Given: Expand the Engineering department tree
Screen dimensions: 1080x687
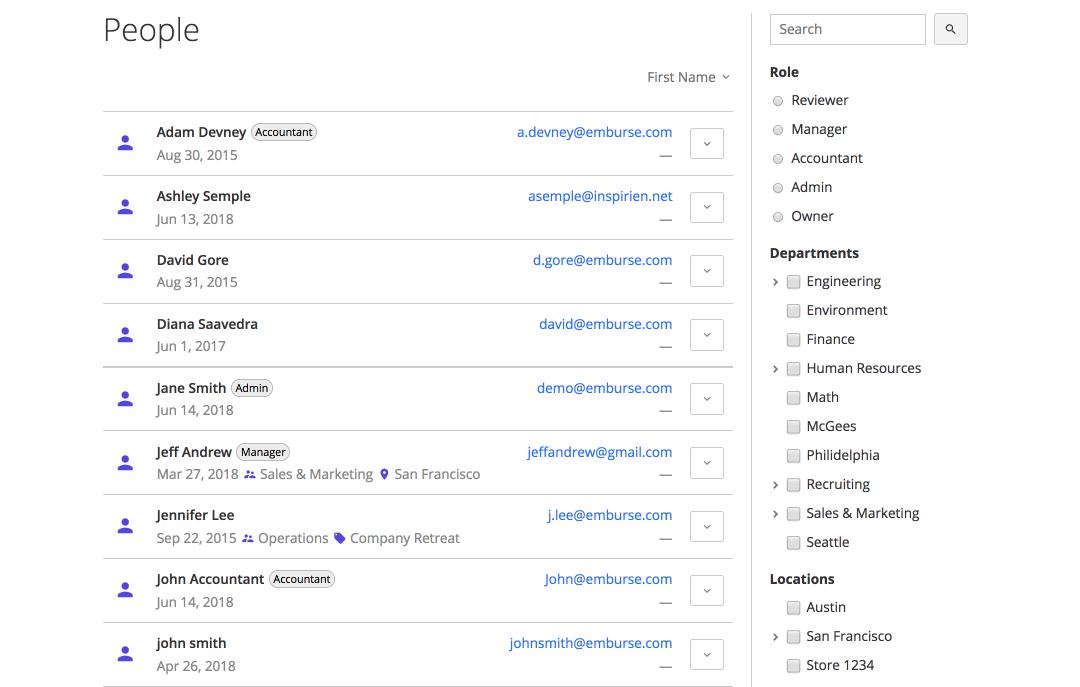Looking at the screenshot, I should [x=776, y=282].
